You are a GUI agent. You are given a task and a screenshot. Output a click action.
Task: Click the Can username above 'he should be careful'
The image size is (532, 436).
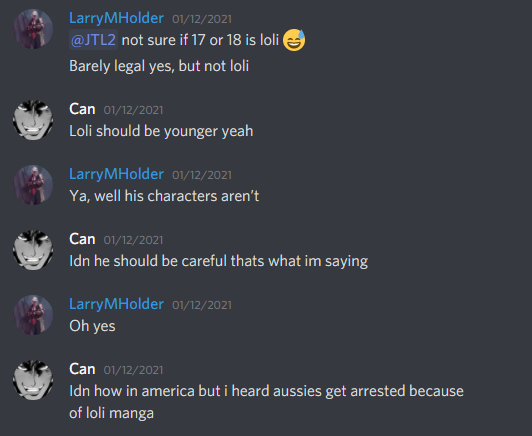click(x=82, y=239)
